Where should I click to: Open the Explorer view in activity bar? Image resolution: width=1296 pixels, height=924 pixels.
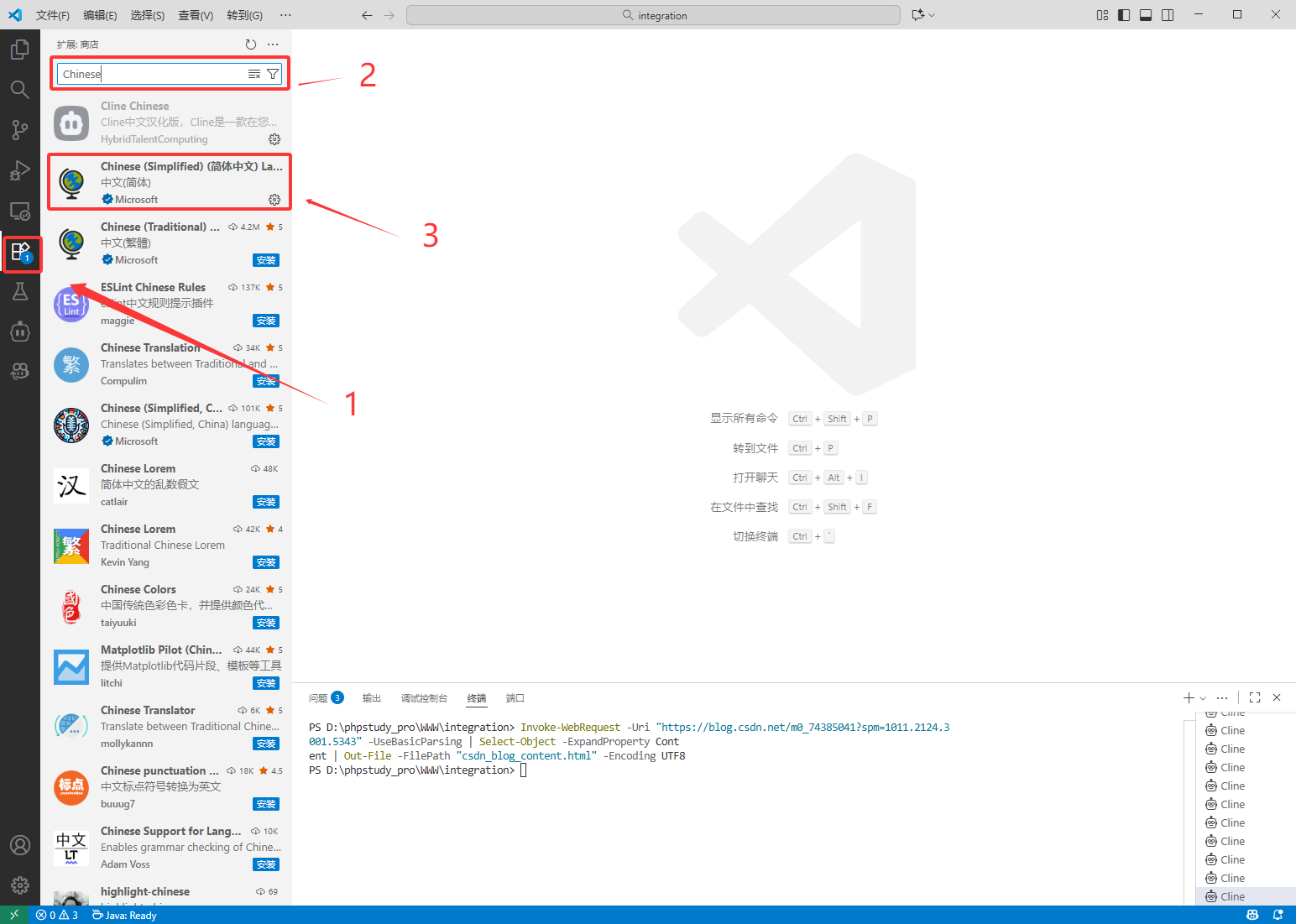[x=20, y=50]
